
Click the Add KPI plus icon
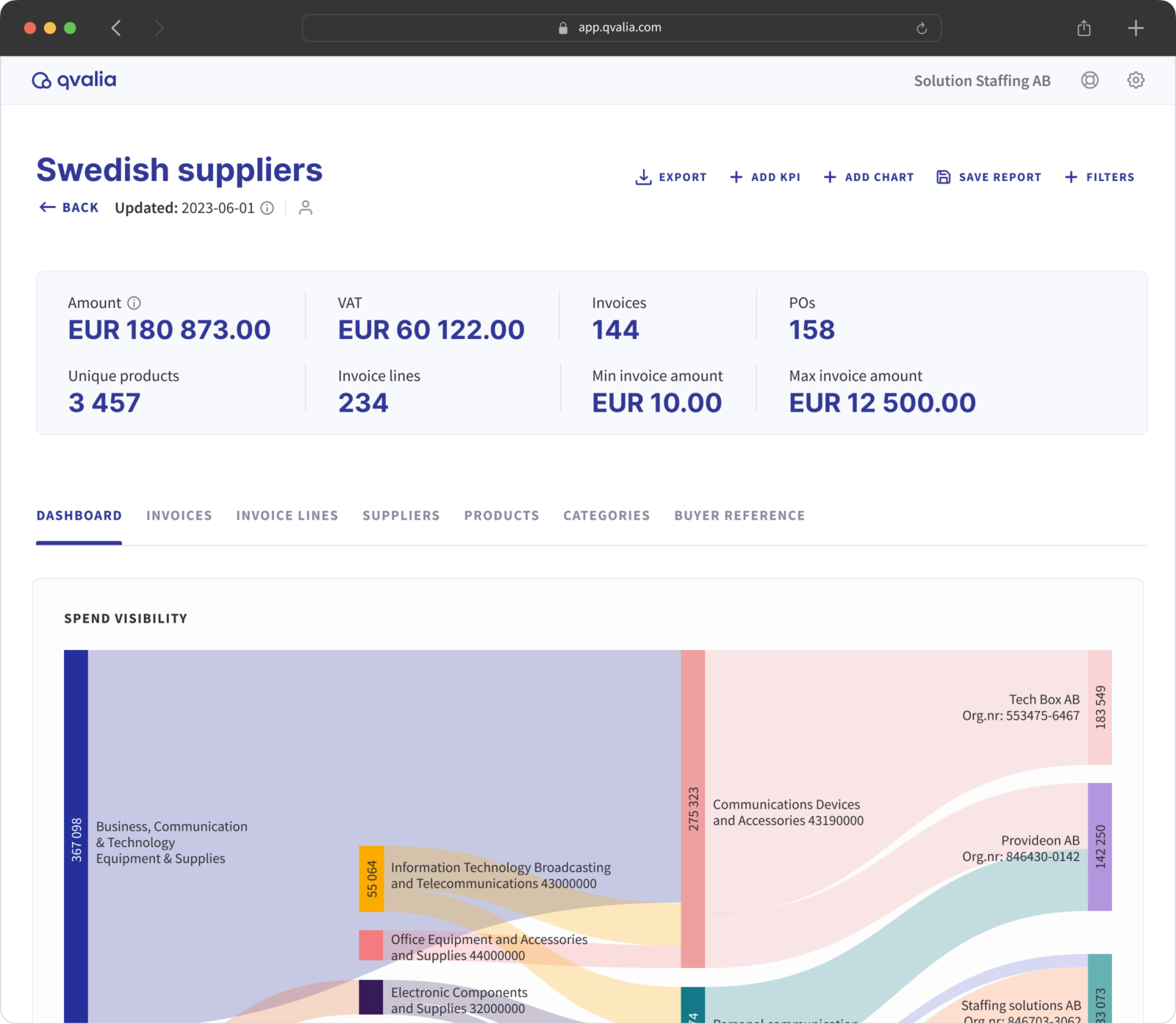(x=736, y=176)
